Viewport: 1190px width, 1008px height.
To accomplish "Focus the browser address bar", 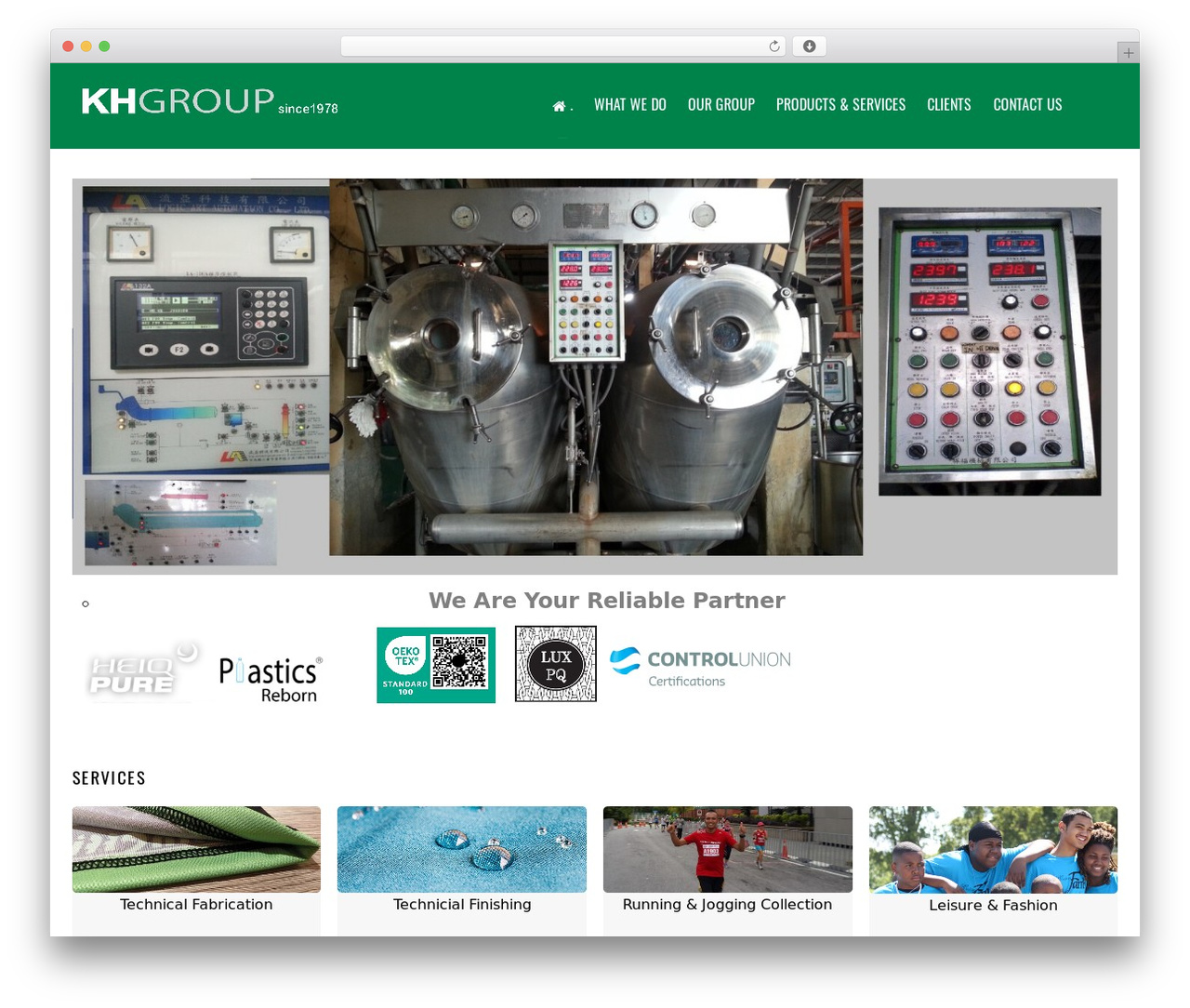I will coord(563,46).
